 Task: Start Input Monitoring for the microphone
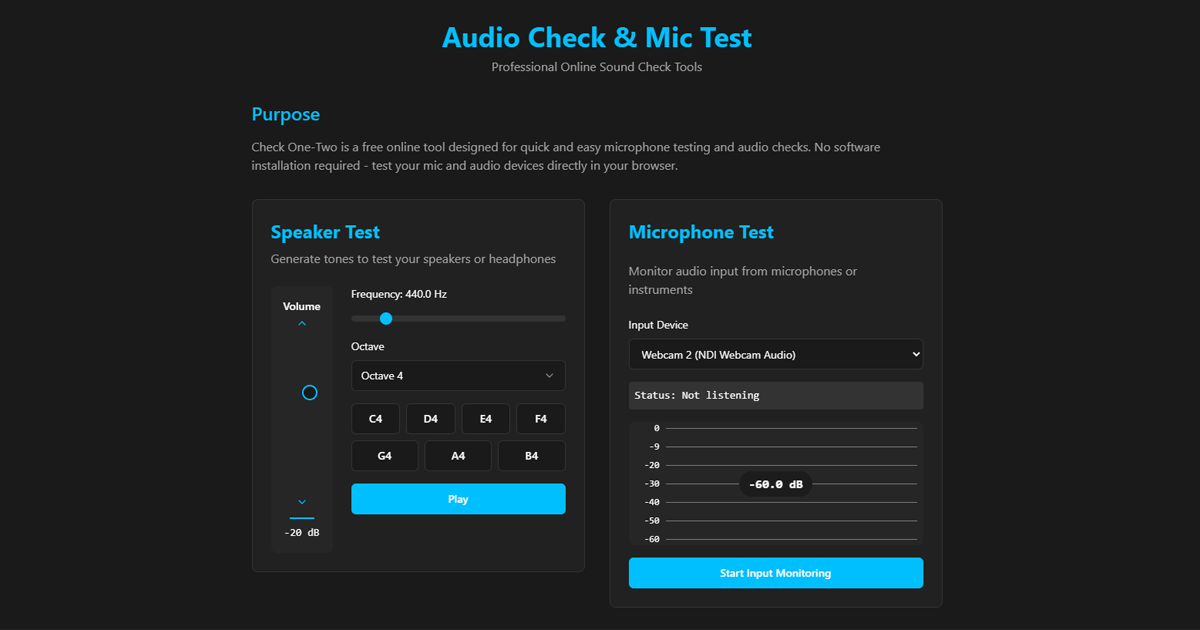775,572
